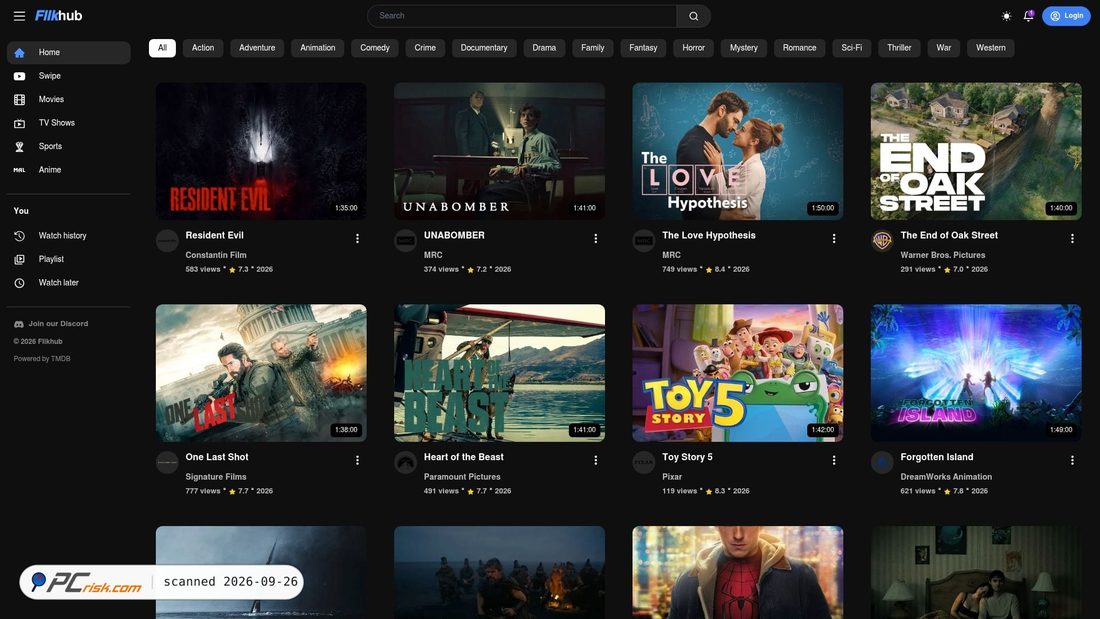Viewport: 1100px width, 619px height.
Task: Open the Powered by TMDB link
Action: tap(42, 359)
